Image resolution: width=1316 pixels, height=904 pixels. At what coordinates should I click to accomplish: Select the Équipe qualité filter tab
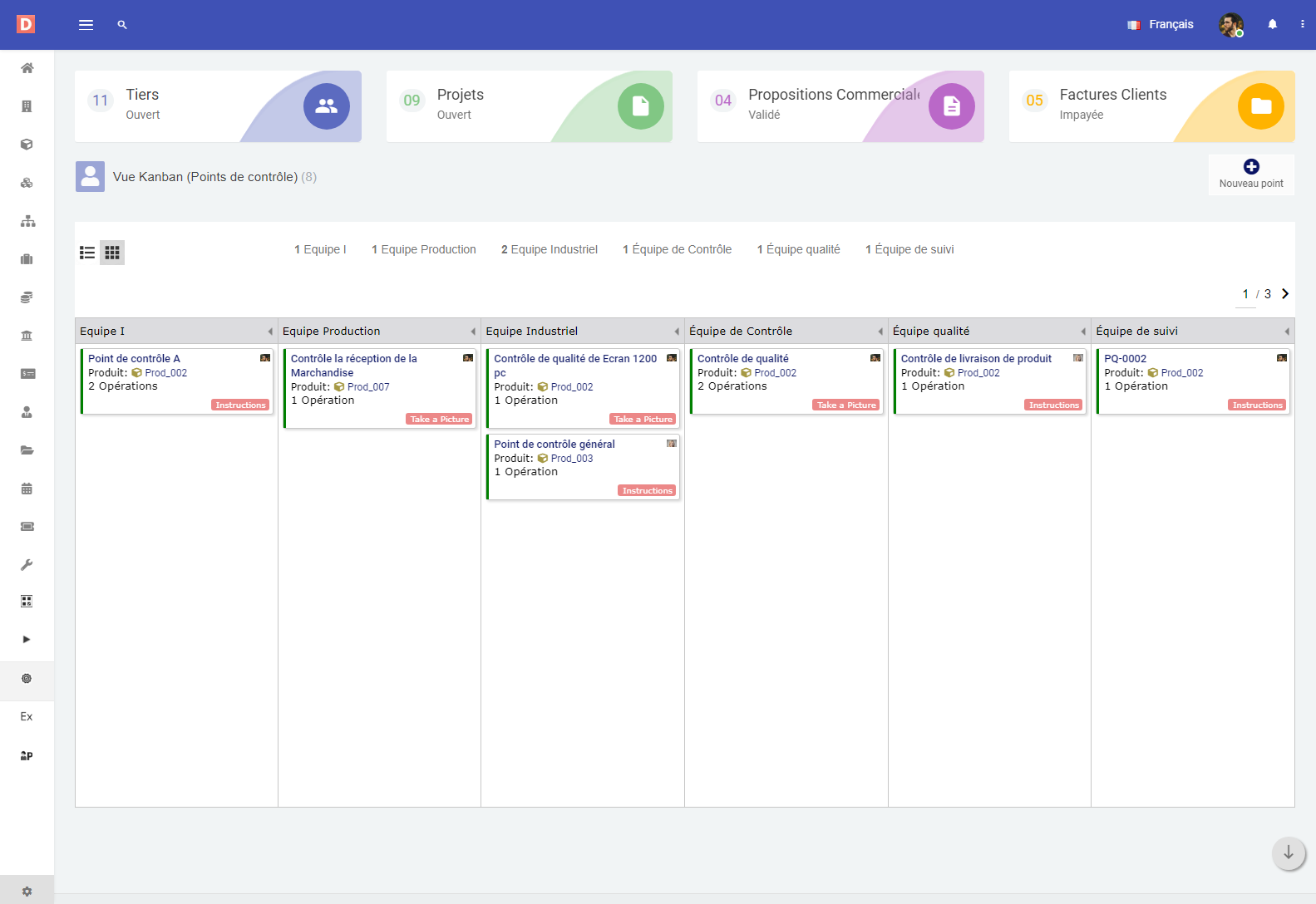(x=798, y=249)
